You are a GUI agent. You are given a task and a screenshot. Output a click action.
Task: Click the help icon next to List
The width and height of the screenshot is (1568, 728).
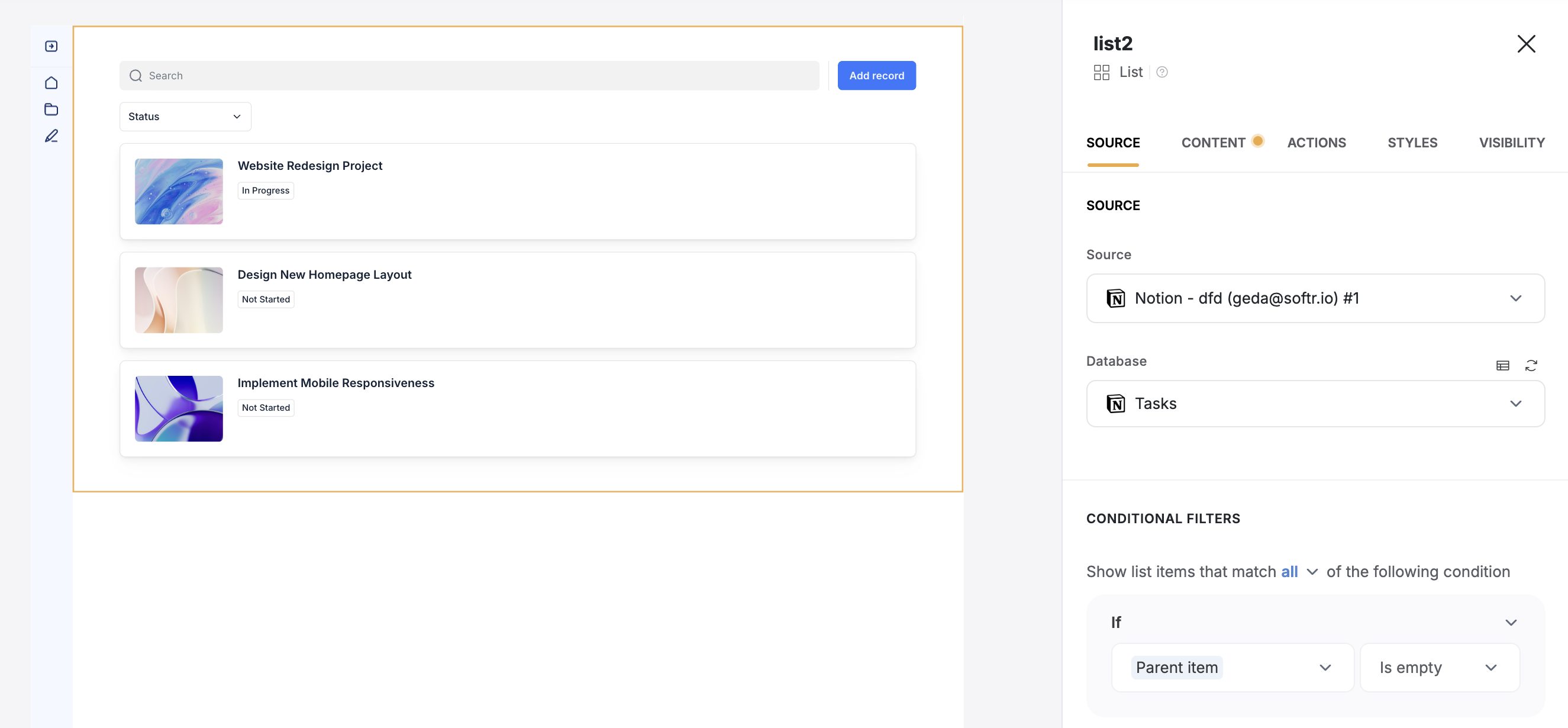pos(1162,72)
